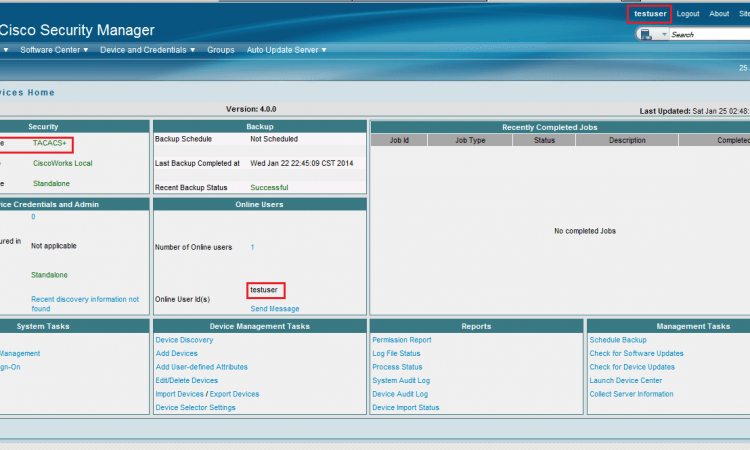Viewport: 750px width, 450px height.
Task: Expand Auto Update Server dropdown arrow
Action: 324,50
